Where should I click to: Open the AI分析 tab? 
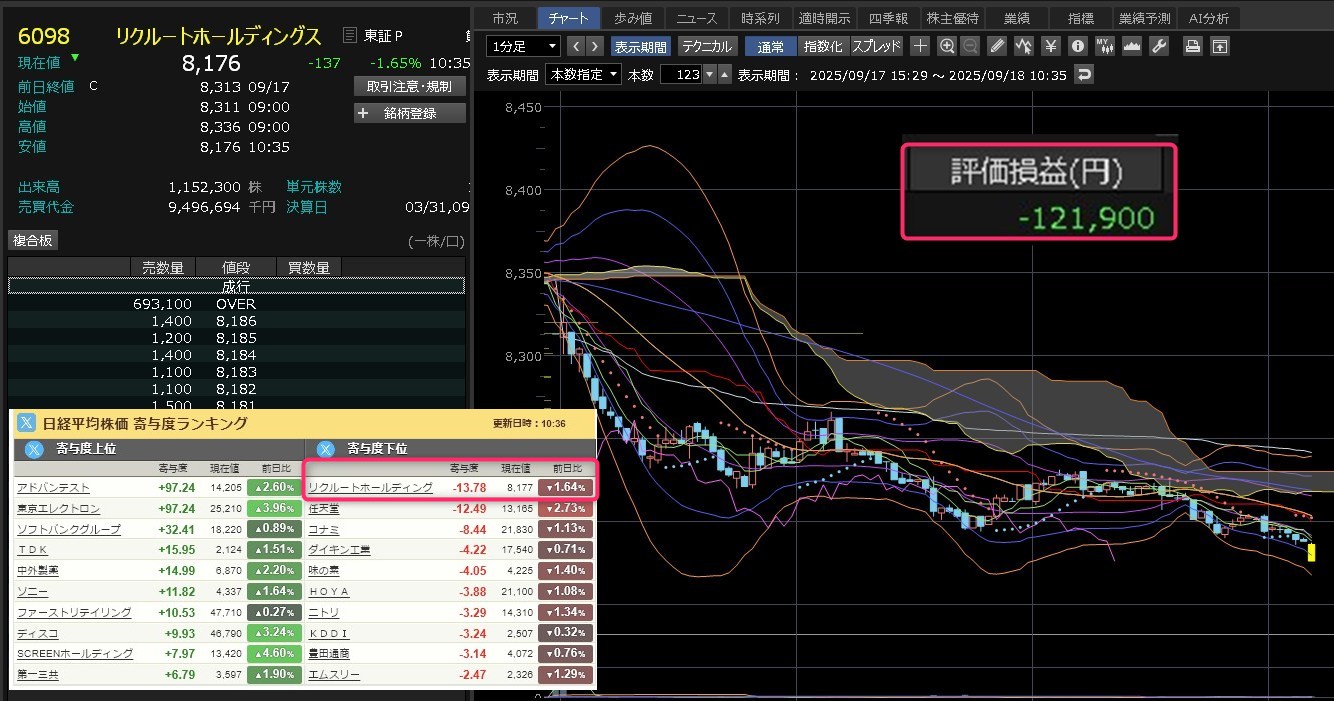[1209, 18]
